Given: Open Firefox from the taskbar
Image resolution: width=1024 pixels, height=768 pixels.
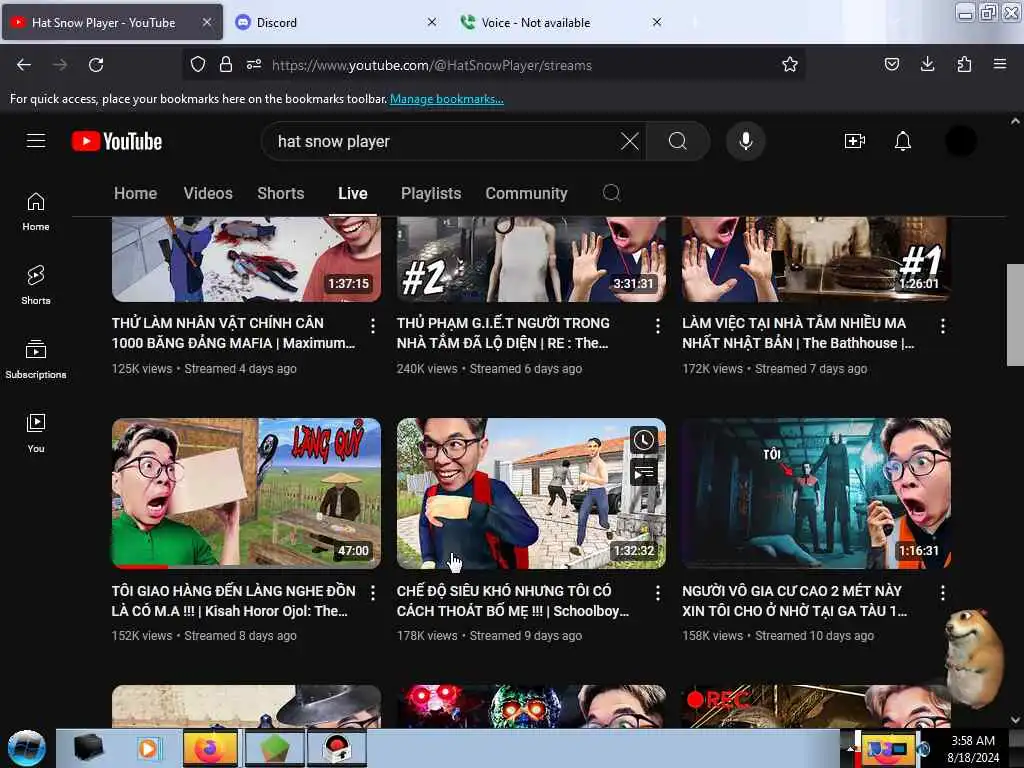Looking at the screenshot, I should click(x=210, y=748).
